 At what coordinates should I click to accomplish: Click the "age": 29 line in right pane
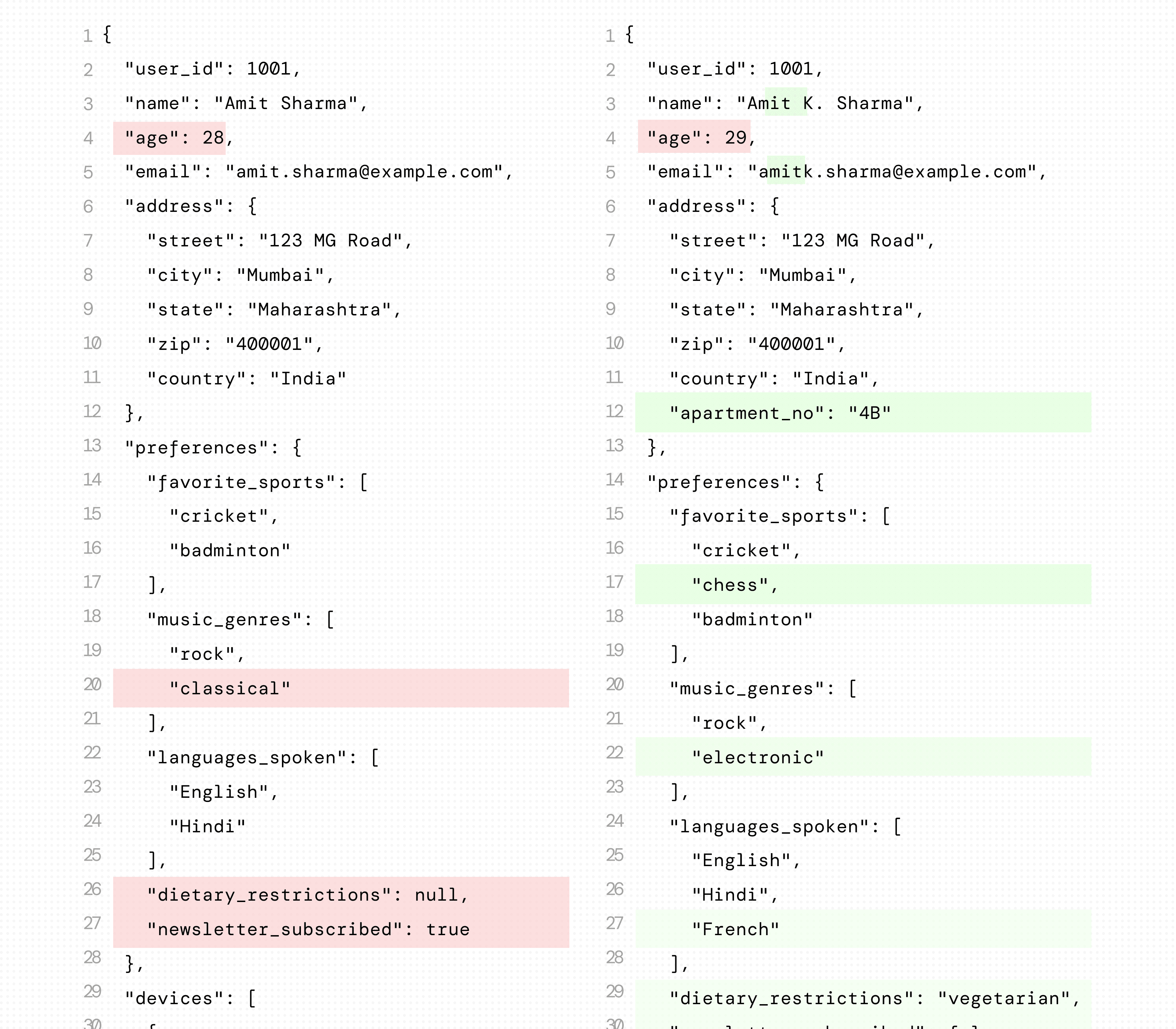coord(694,137)
